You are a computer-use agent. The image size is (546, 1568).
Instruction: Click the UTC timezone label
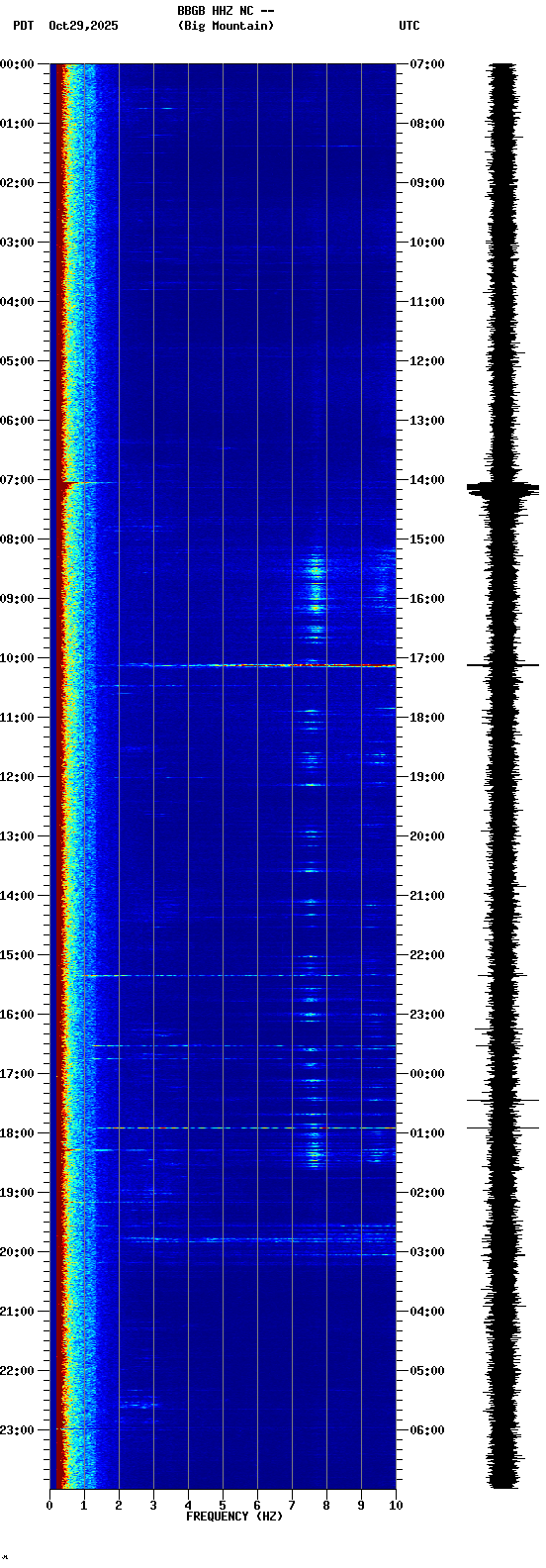[409, 26]
